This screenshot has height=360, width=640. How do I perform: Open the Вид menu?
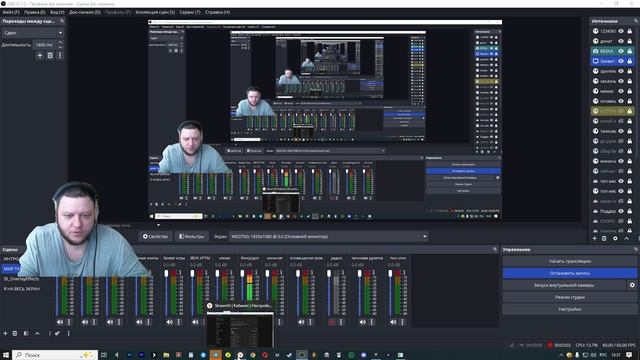click(57, 12)
